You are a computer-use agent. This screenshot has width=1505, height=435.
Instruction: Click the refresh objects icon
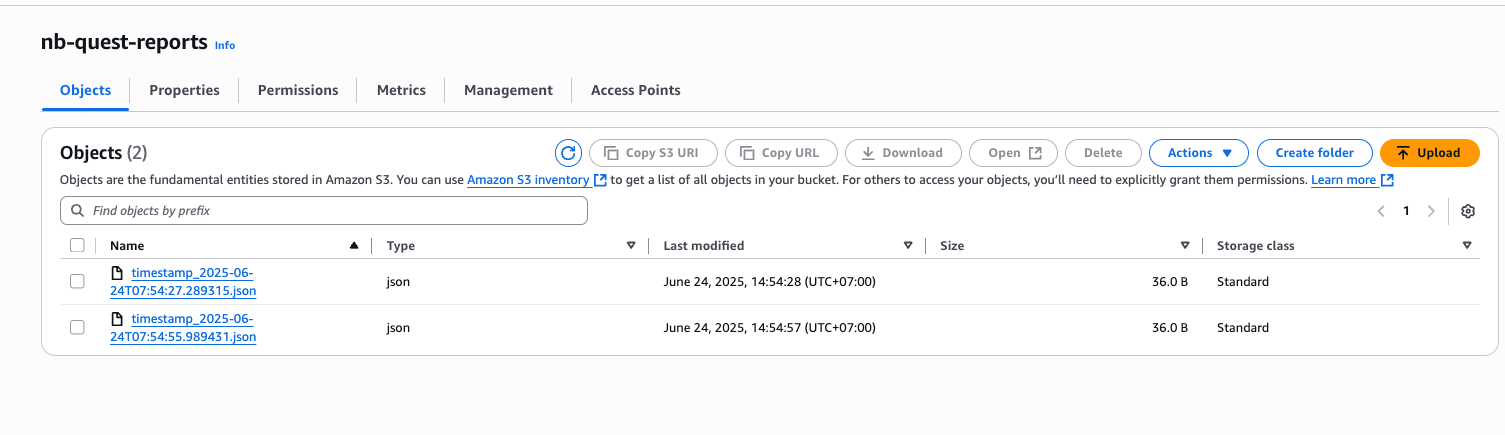click(x=568, y=153)
